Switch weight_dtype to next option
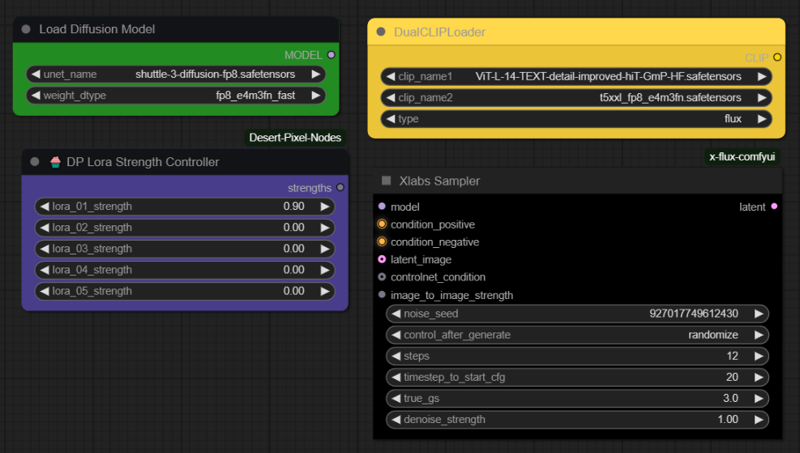This screenshot has height=453, width=800. point(316,95)
